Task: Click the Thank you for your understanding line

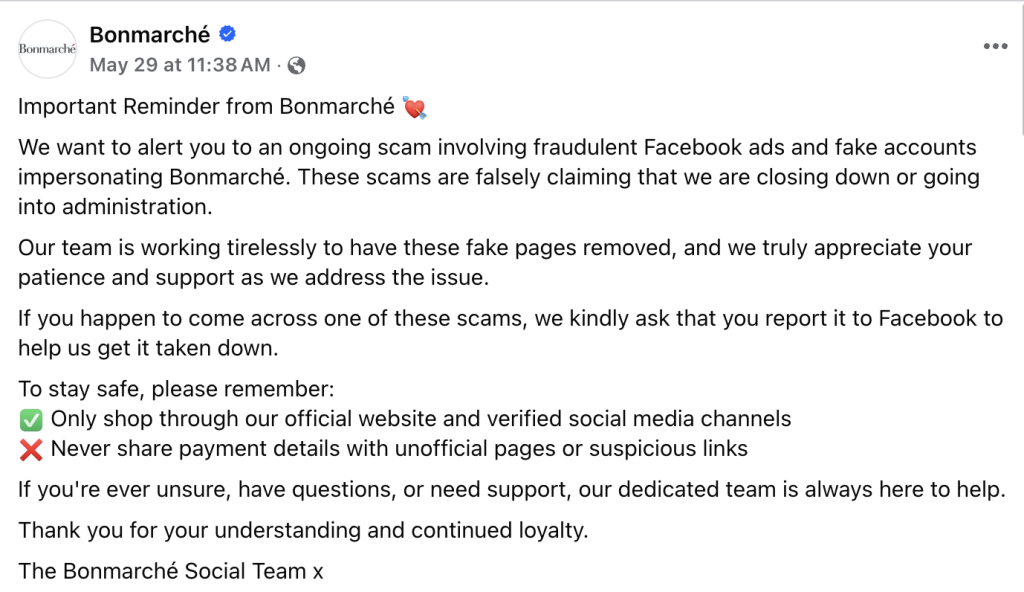Action: pyautogui.click(x=304, y=531)
